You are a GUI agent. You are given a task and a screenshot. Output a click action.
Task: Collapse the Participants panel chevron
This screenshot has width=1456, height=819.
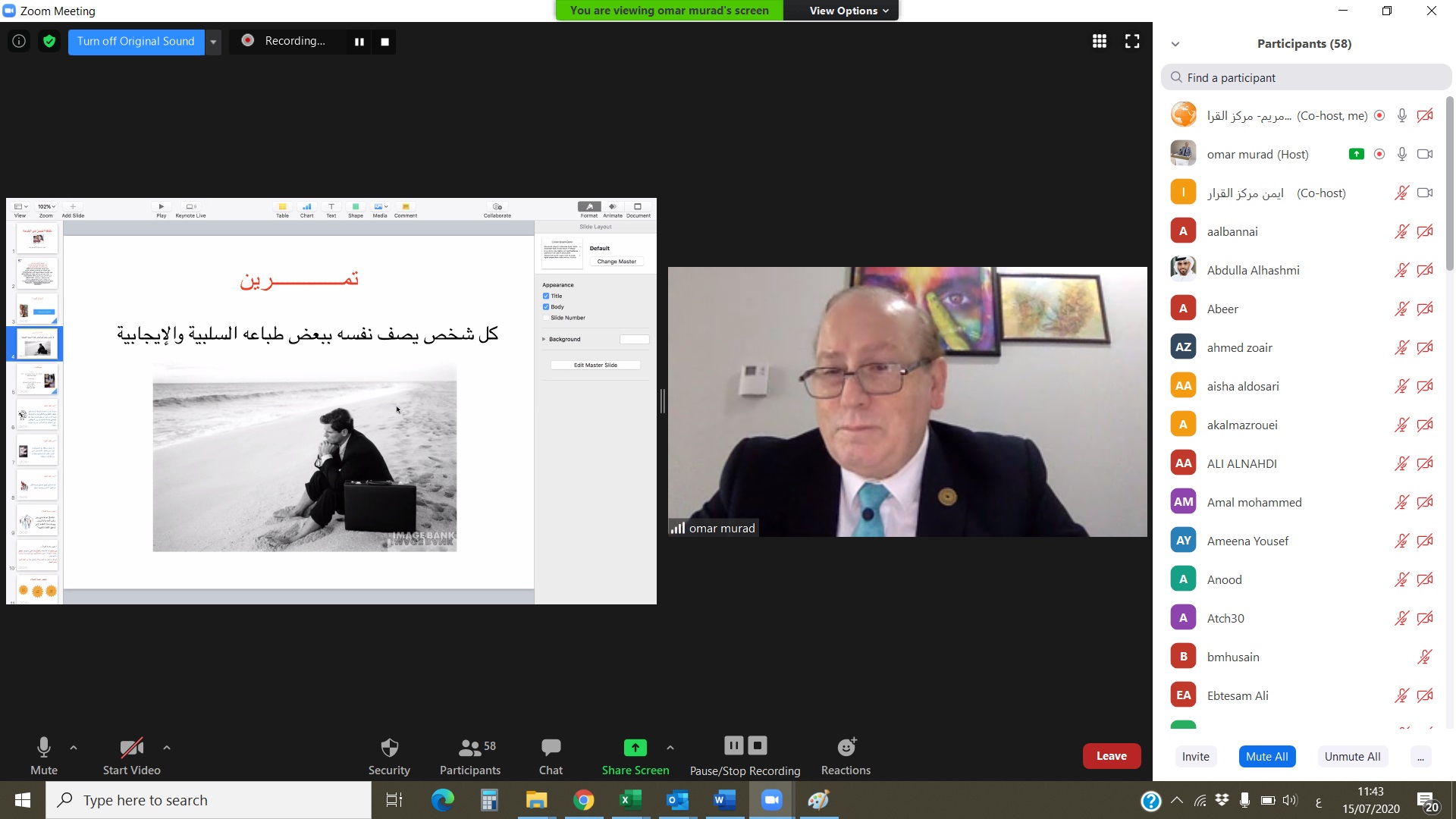click(1175, 44)
